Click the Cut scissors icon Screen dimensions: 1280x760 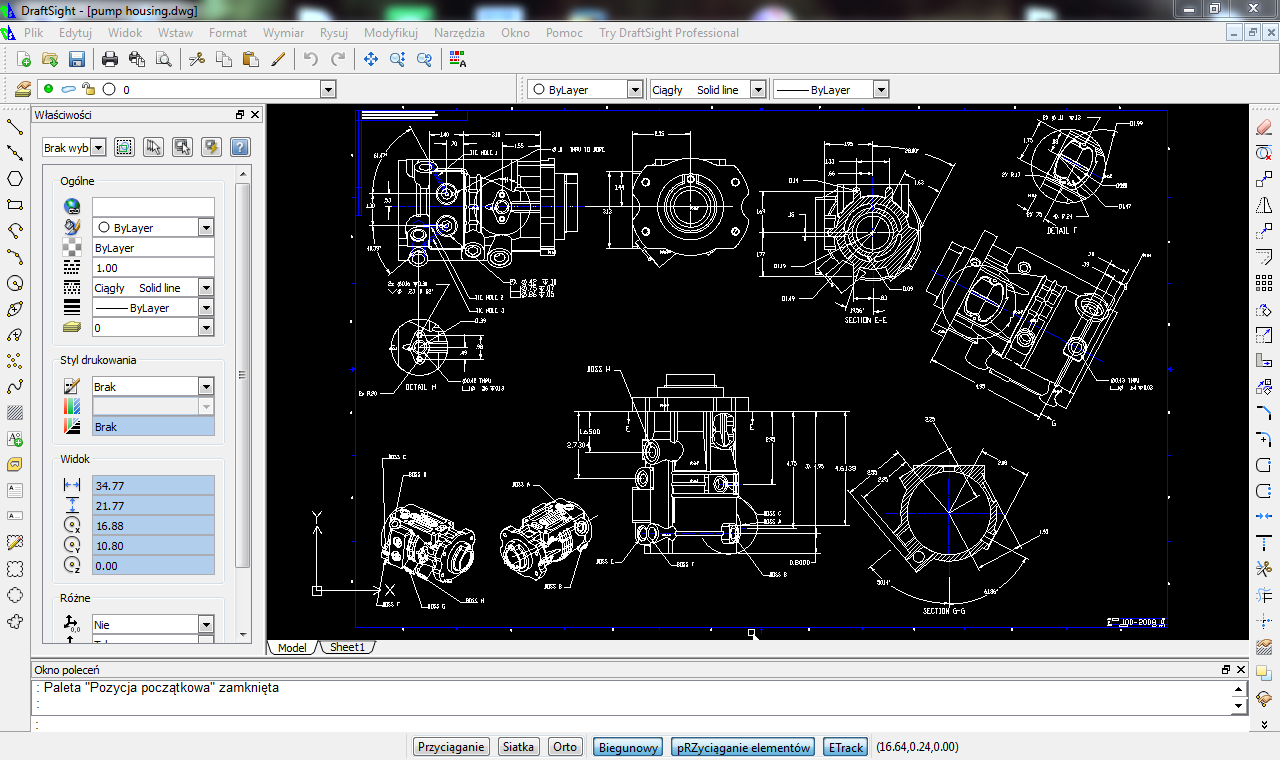coord(197,59)
